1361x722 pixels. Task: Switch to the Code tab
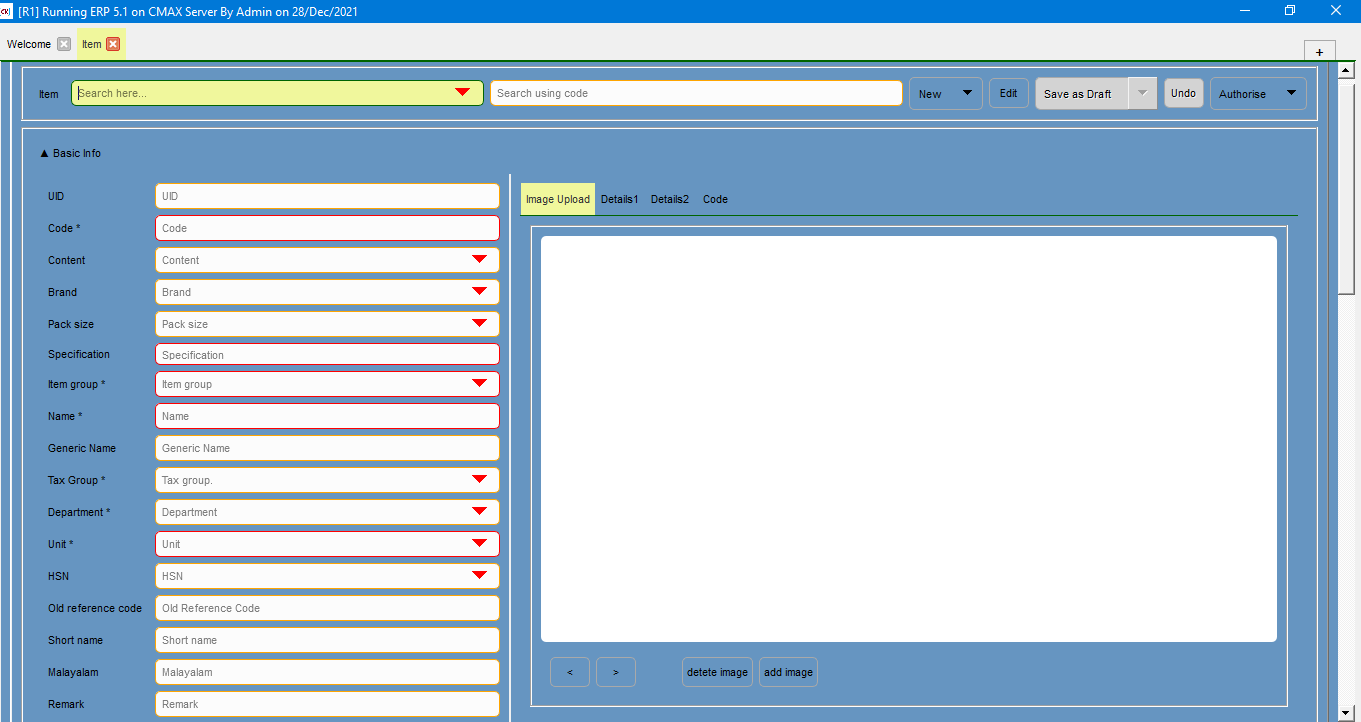coord(715,199)
